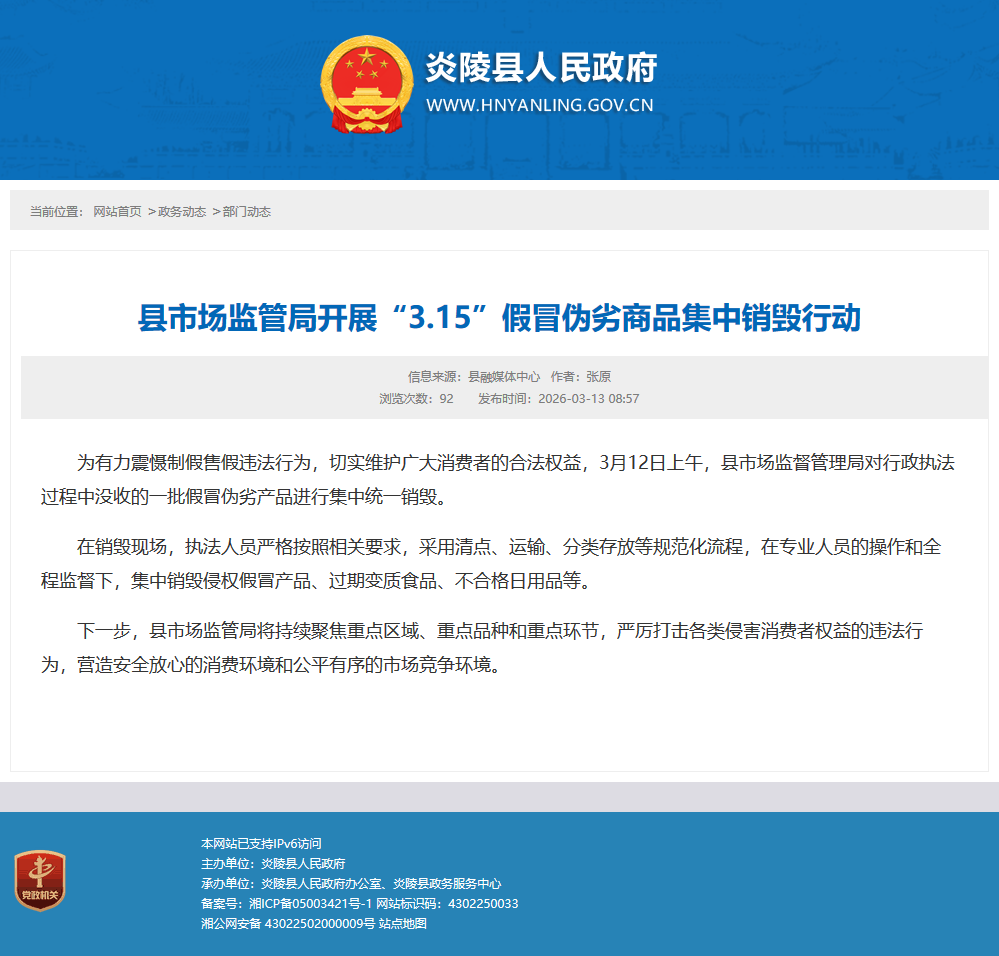Select the 部门动态 breadcrumb item
The image size is (999, 956).
(246, 212)
